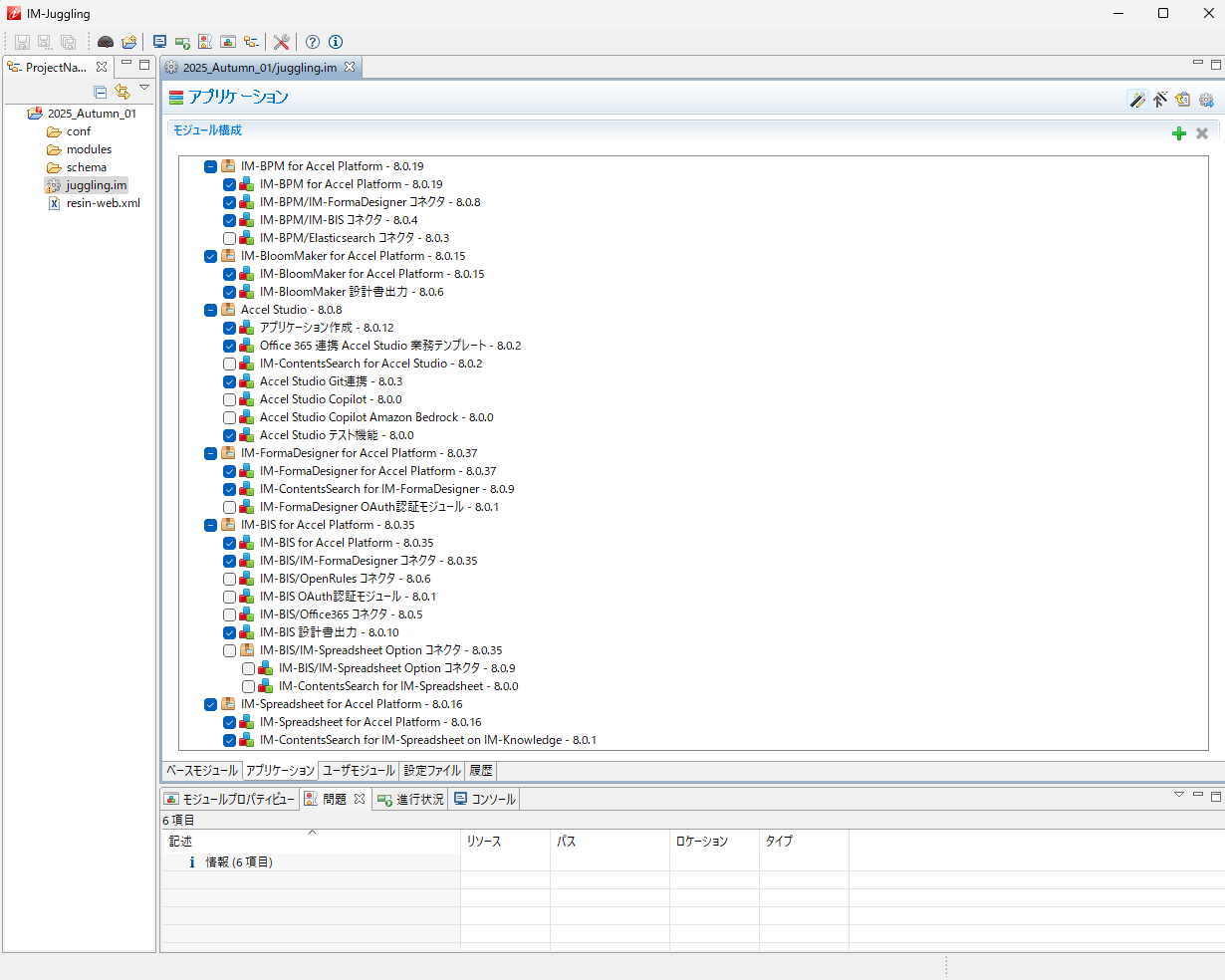Enable IM-BPM/Elasticsearch コネクタ checkbox
The height and width of the screenshot is (980, 1225).
click(230, 238)
